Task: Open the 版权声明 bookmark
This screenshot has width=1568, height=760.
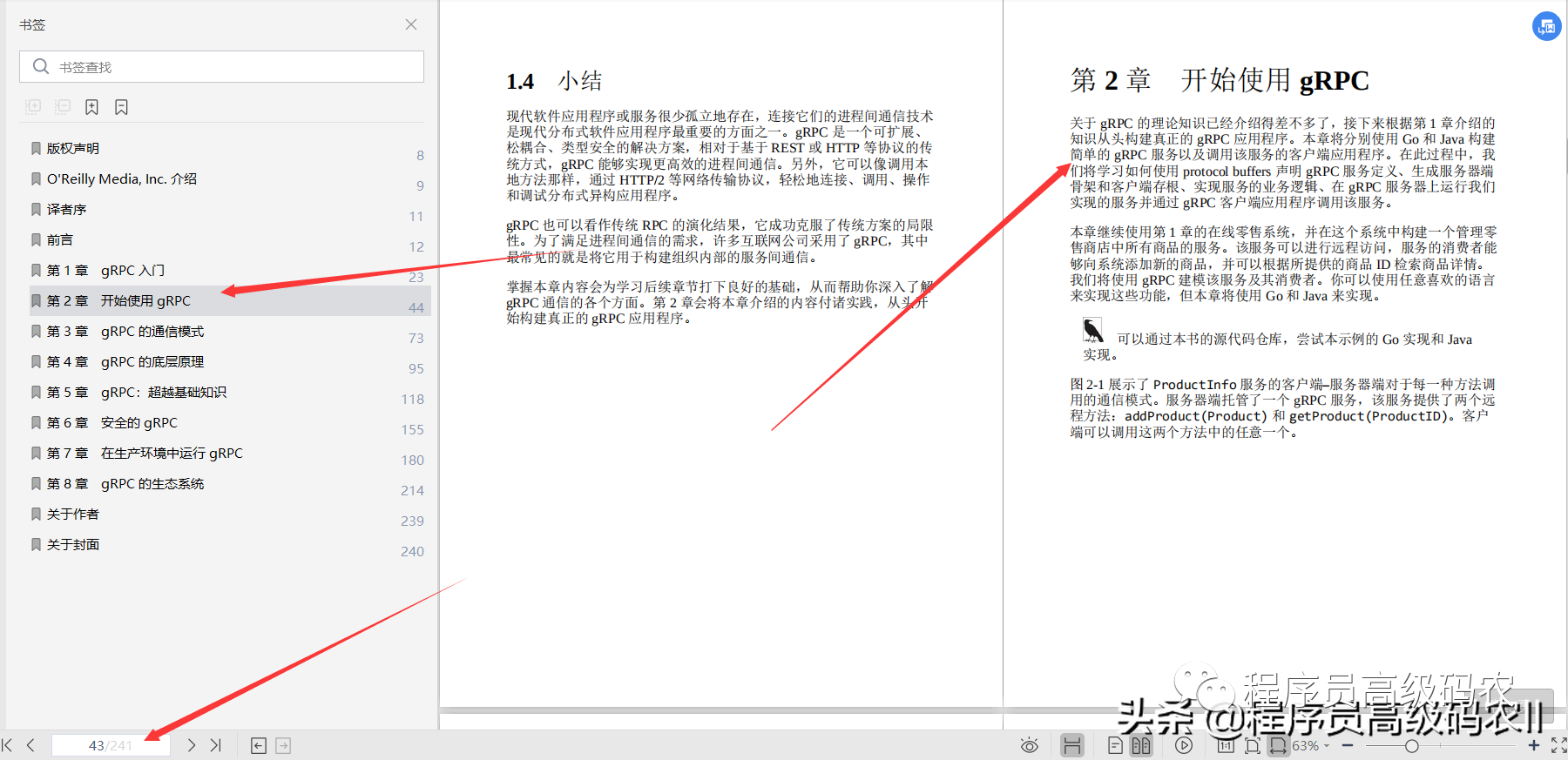Action: click(73, 149)
